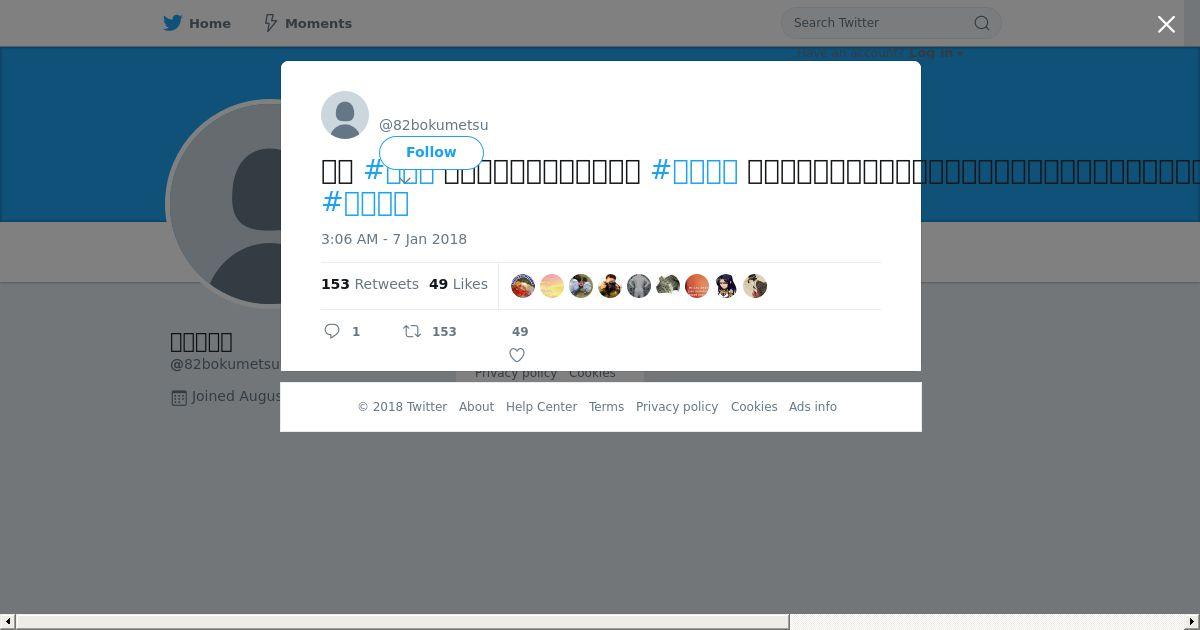Viewport: 1200px width, 630px height.
Task: Click the reply speech bubble icon
Action: pos(332,331)
